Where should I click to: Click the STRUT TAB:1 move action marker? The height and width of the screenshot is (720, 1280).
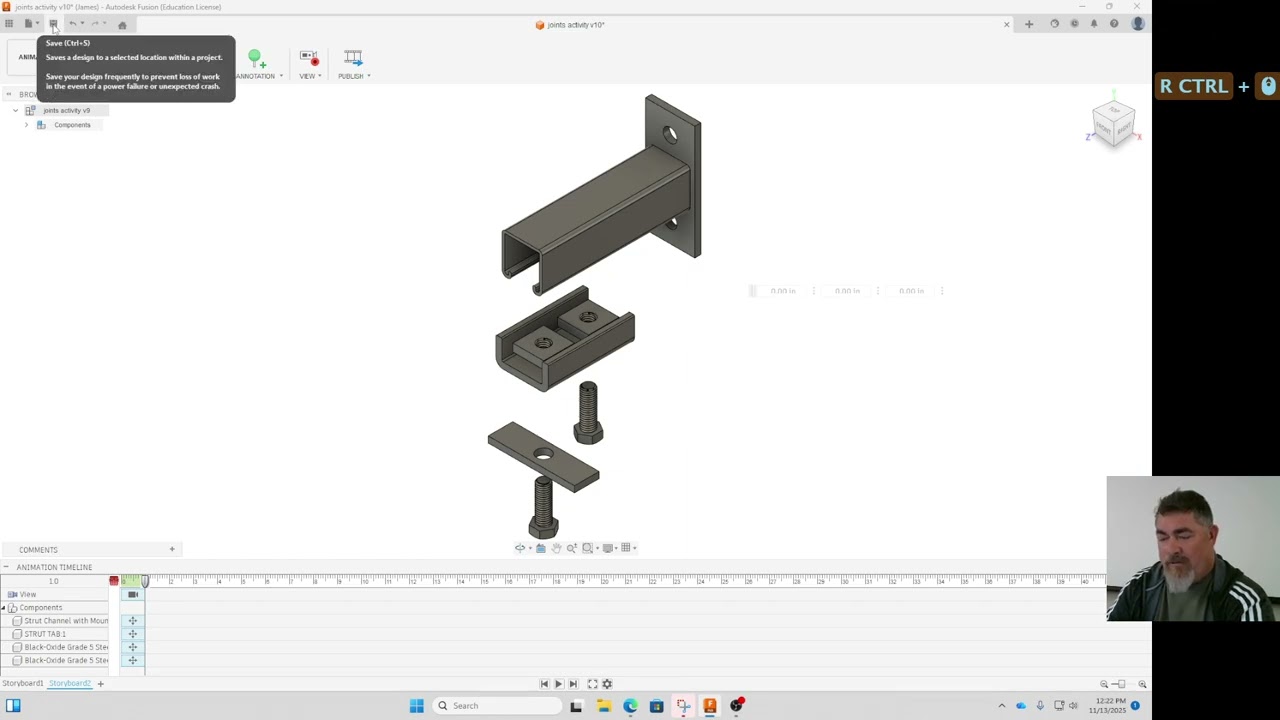(133, 634)
